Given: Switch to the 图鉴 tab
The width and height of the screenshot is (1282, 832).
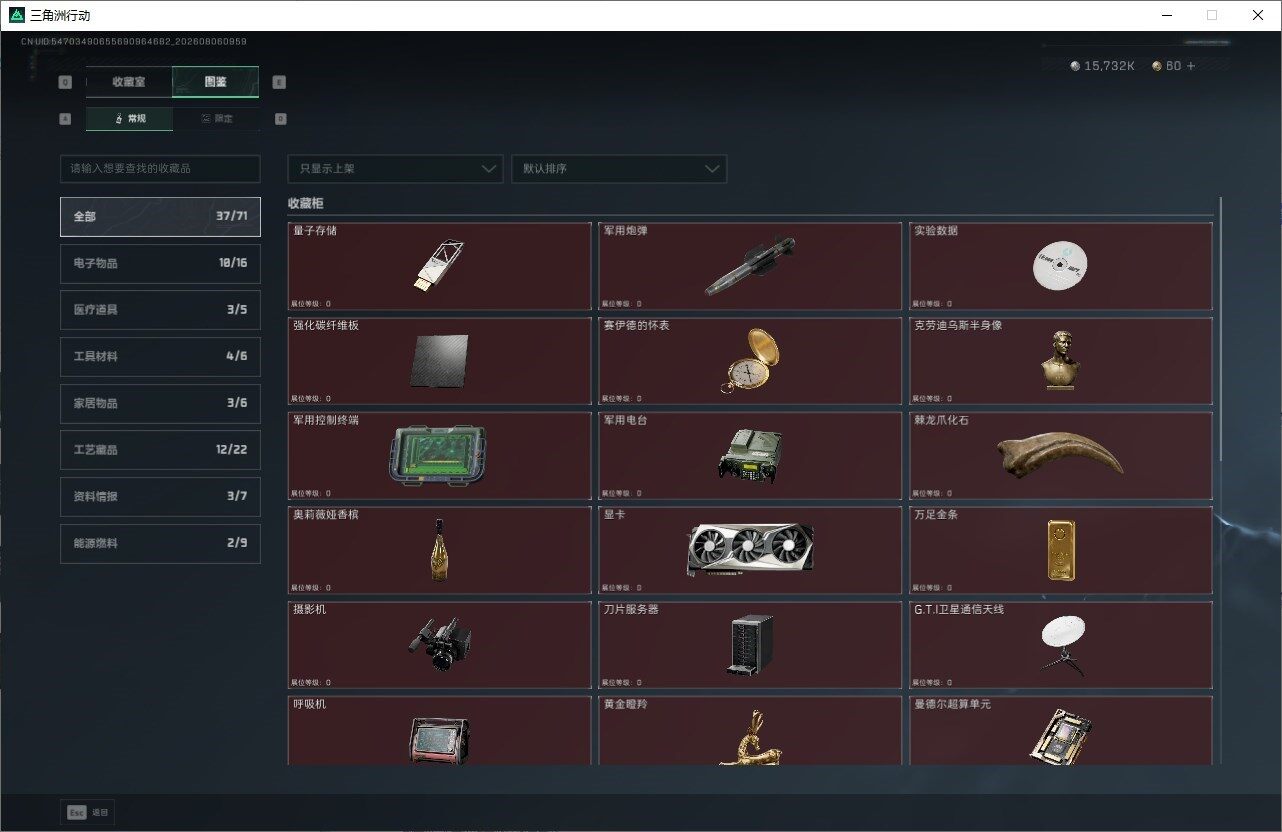Looking at the screenshot, I should point(216,82).
